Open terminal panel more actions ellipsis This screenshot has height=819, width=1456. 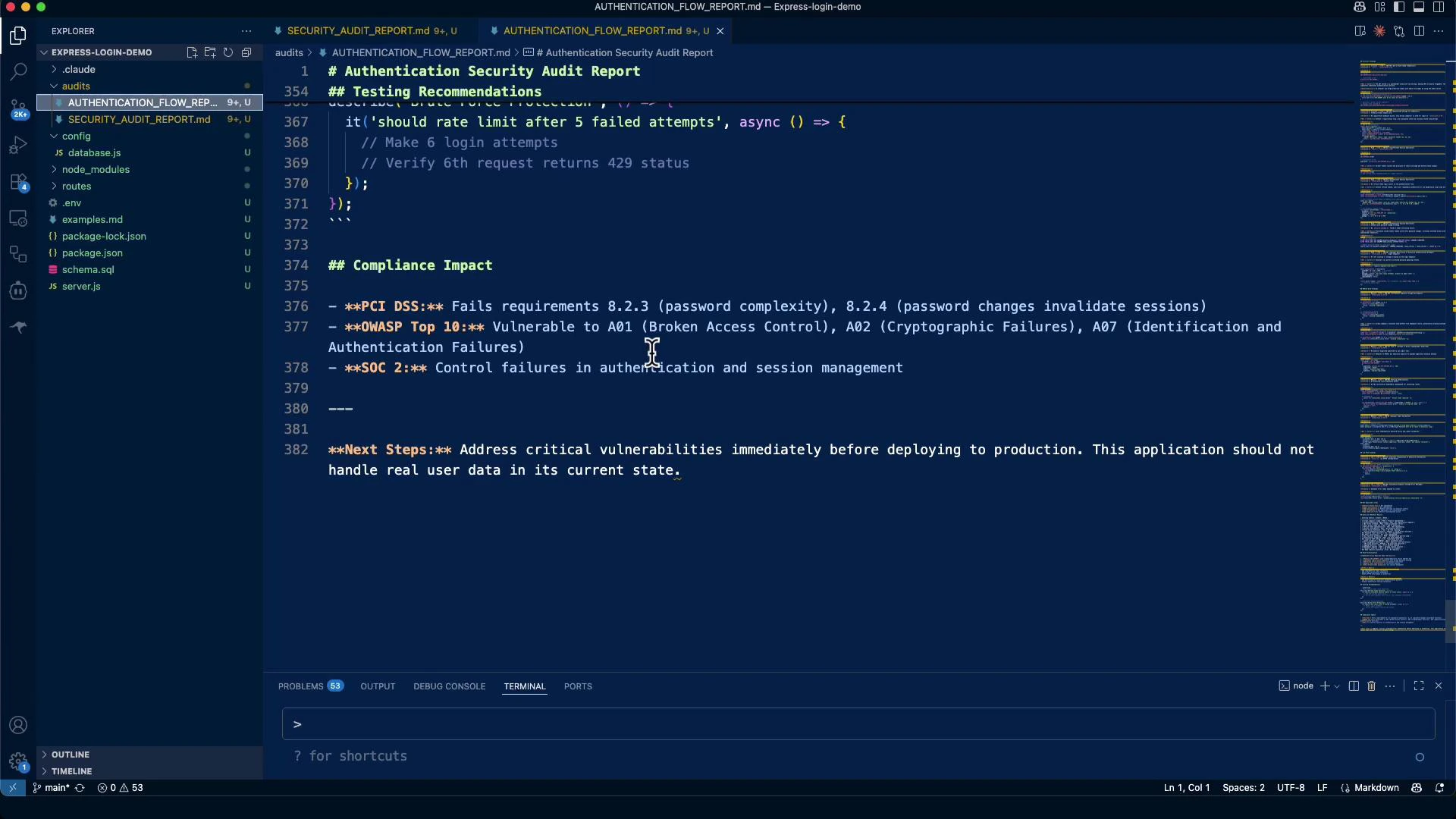[x=1390, y=686]
